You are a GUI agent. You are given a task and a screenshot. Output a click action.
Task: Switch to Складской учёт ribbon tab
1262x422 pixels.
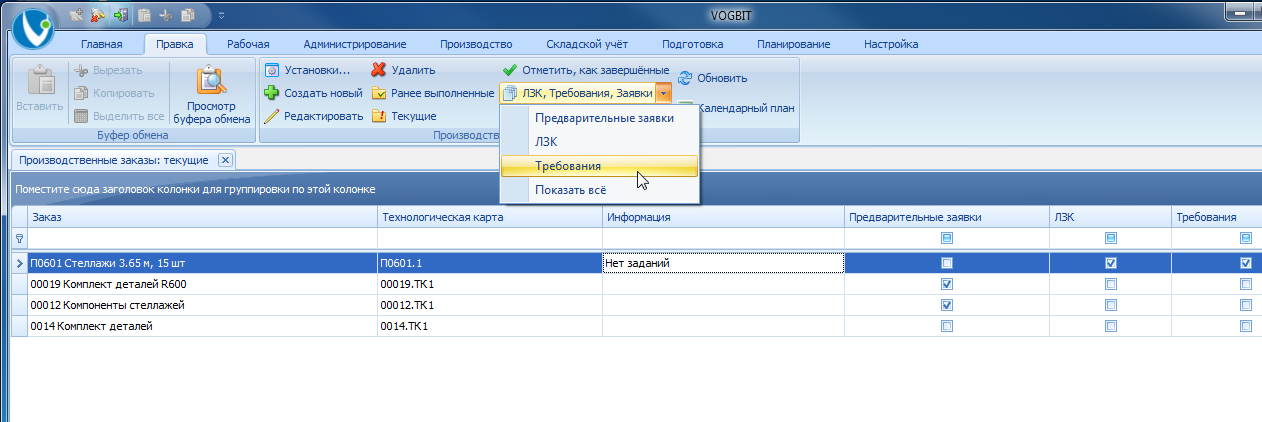tap(588, 44)
